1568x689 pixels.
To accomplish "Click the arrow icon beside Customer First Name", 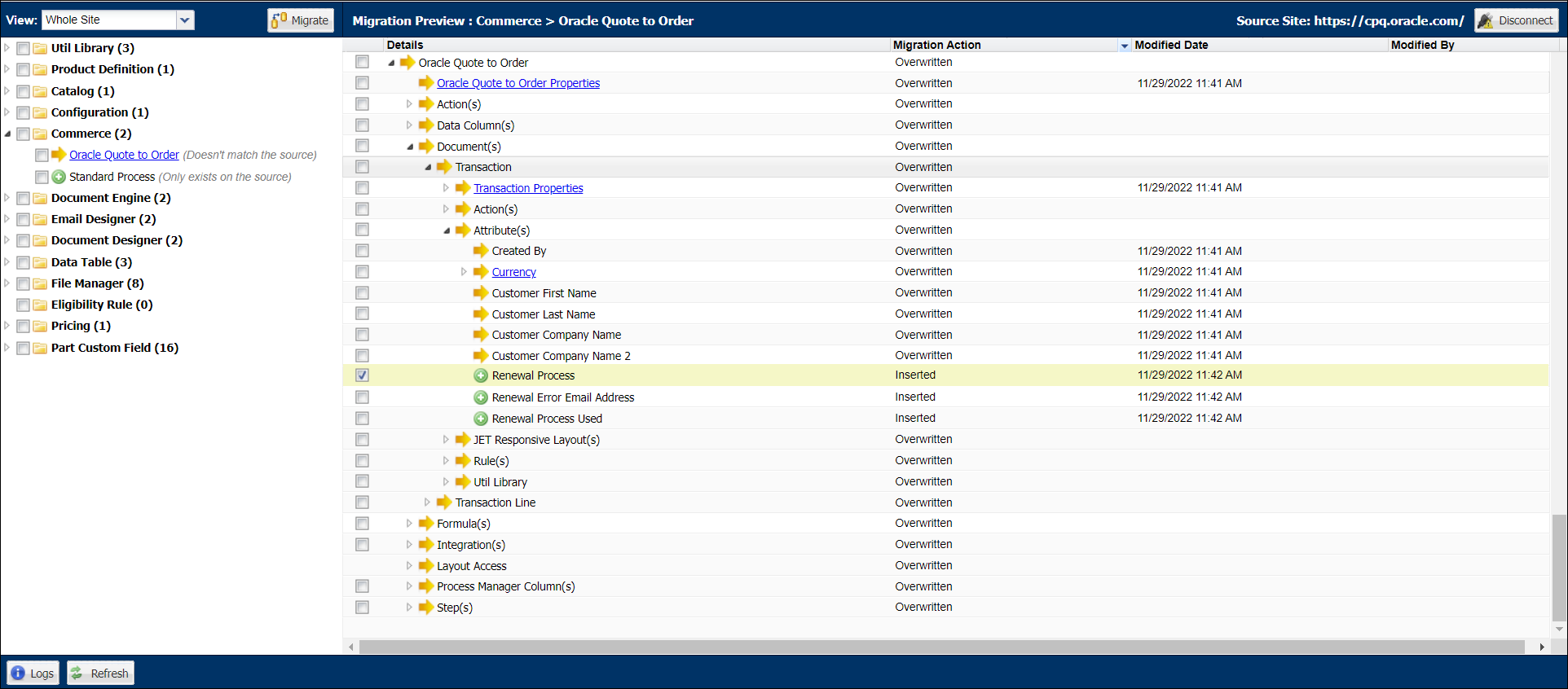I will point(481,293).
